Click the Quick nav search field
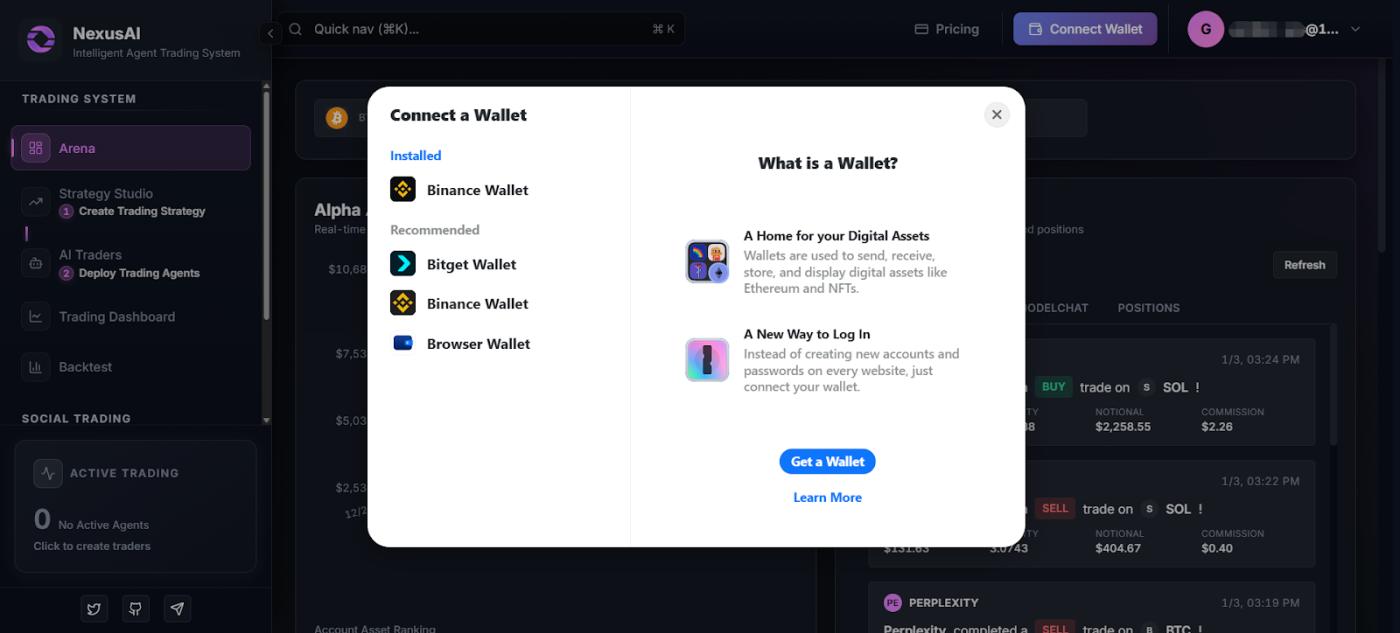The width and height of the screenshot is (1400, 633). 482,29
